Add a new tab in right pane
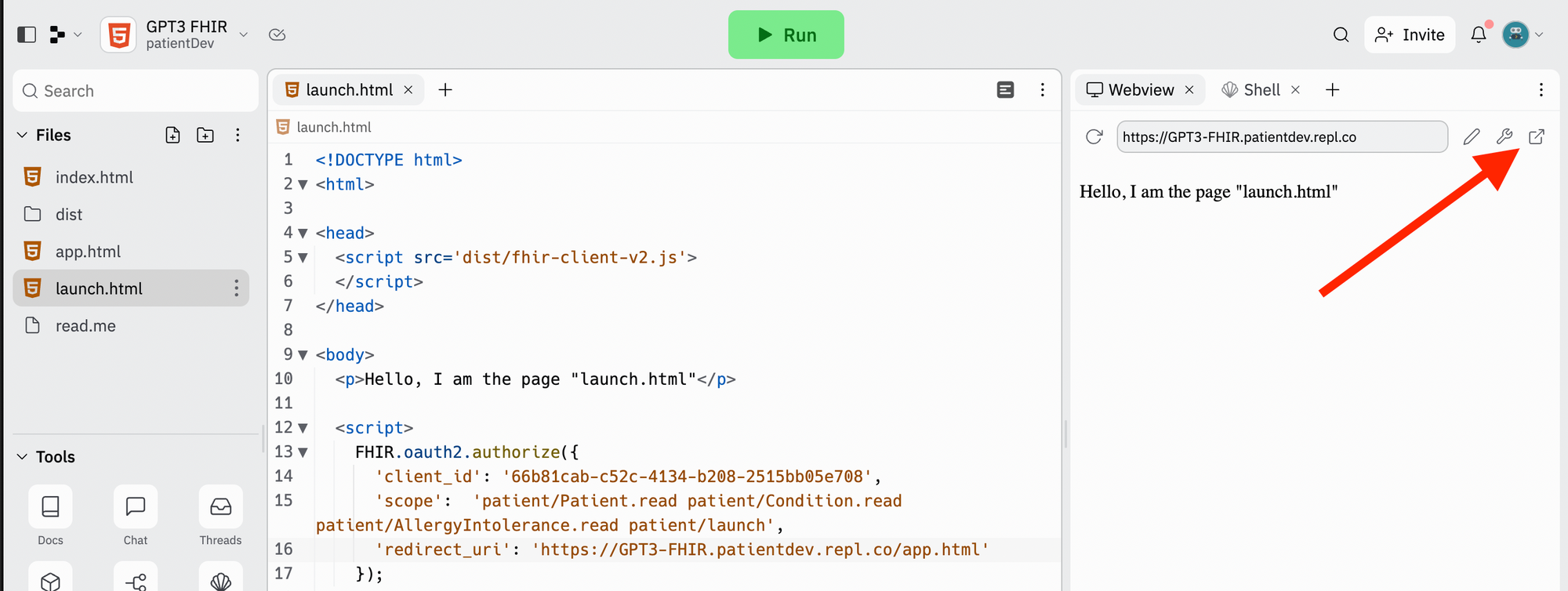The image size is (1568, 591). point(1332,90)
